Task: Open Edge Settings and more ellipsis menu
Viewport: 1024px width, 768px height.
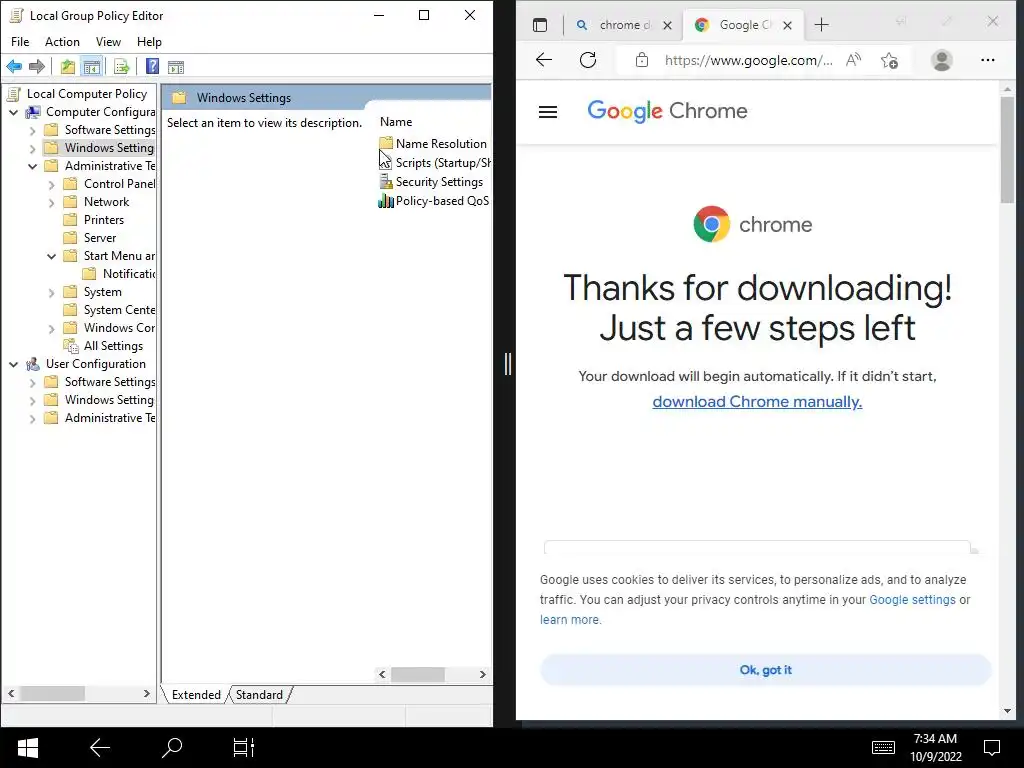Action: tap(987, 60)
